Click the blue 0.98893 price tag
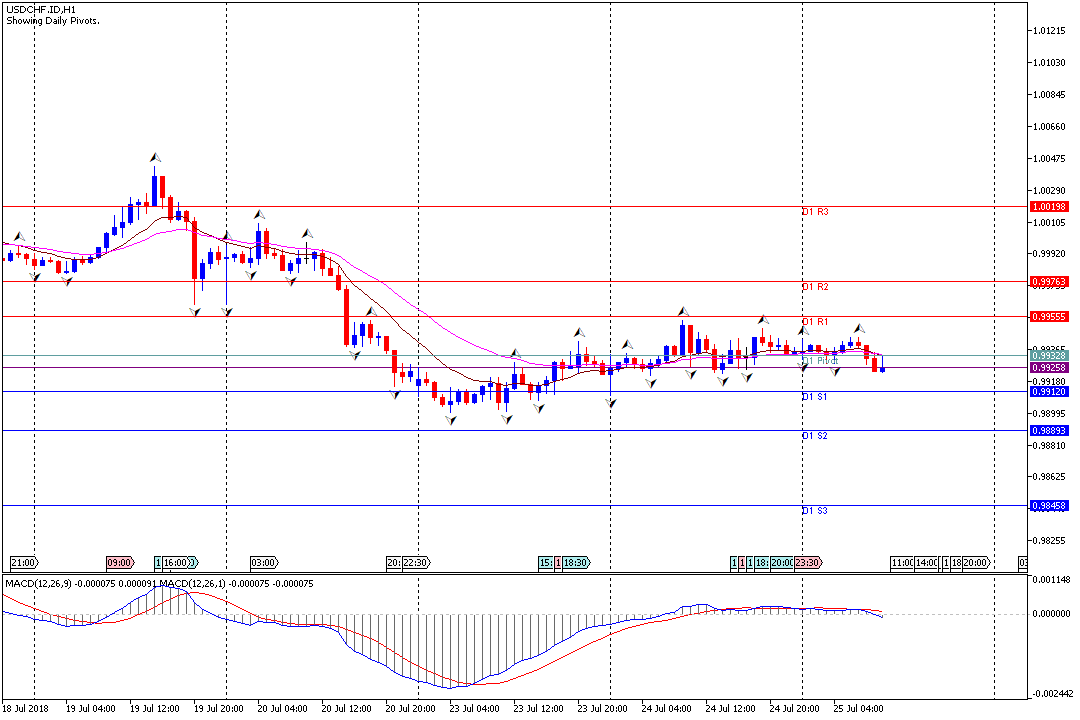This screenshot has width=1080, height=720. 1049,431
